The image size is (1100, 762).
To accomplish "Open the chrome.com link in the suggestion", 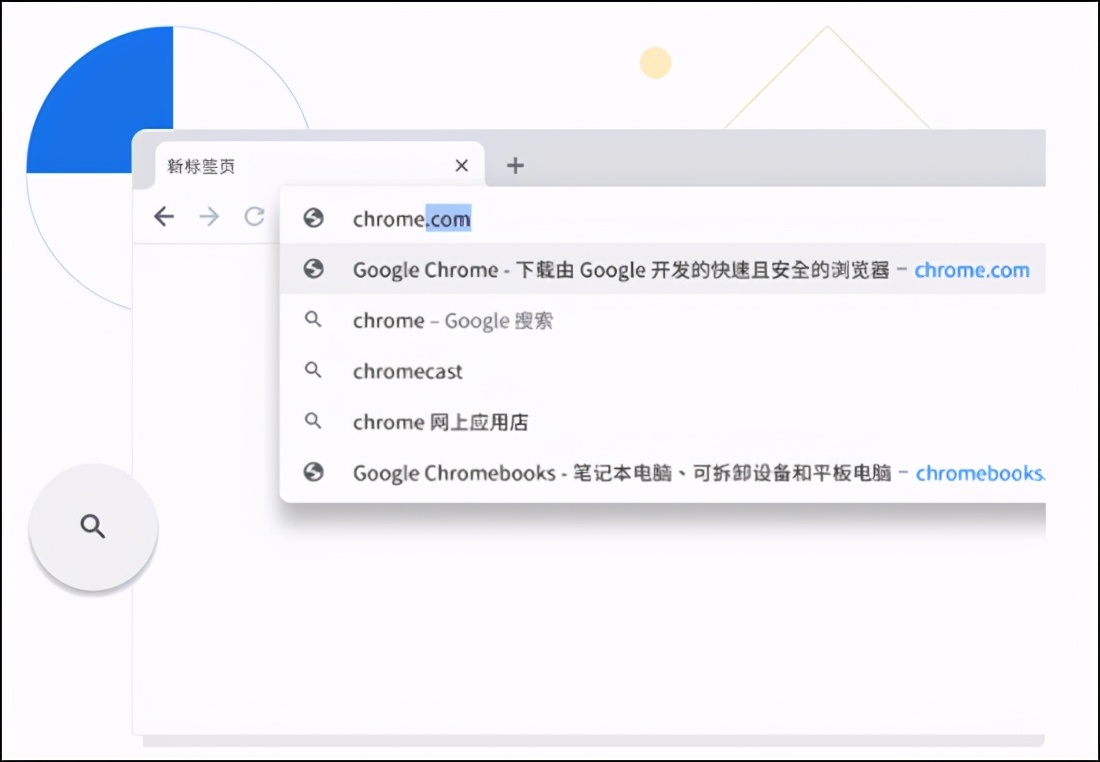I will 971,269.
